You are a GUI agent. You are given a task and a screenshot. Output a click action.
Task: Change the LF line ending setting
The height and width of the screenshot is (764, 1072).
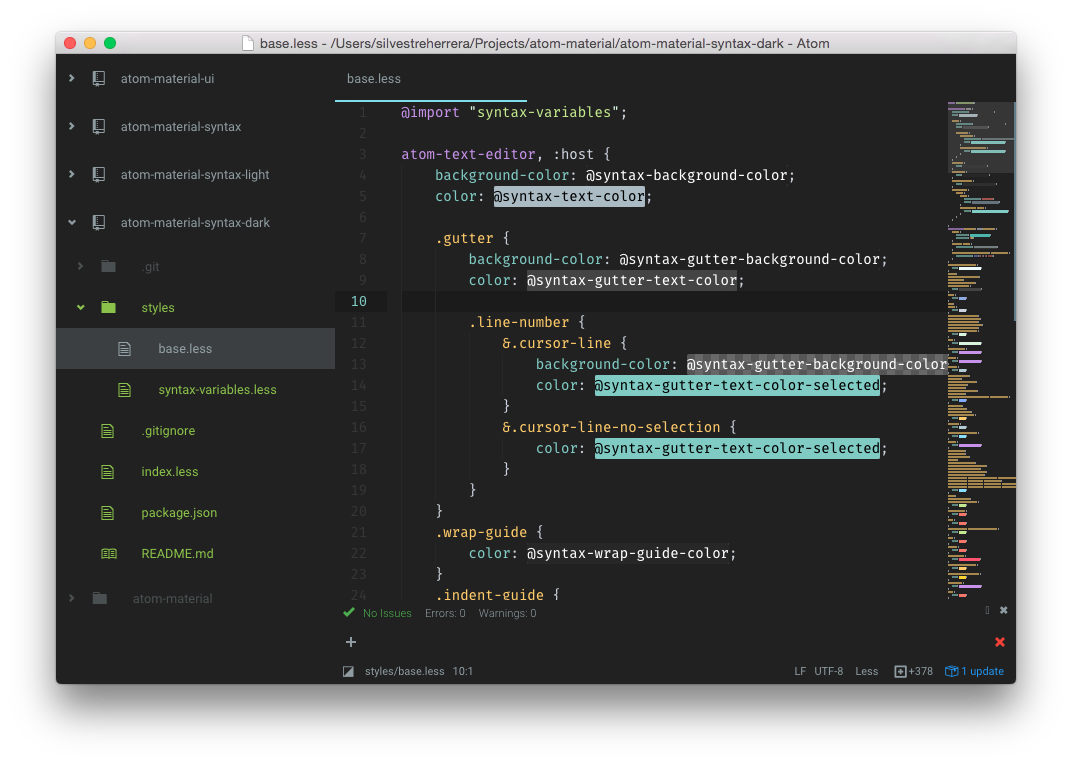(800, 672)
